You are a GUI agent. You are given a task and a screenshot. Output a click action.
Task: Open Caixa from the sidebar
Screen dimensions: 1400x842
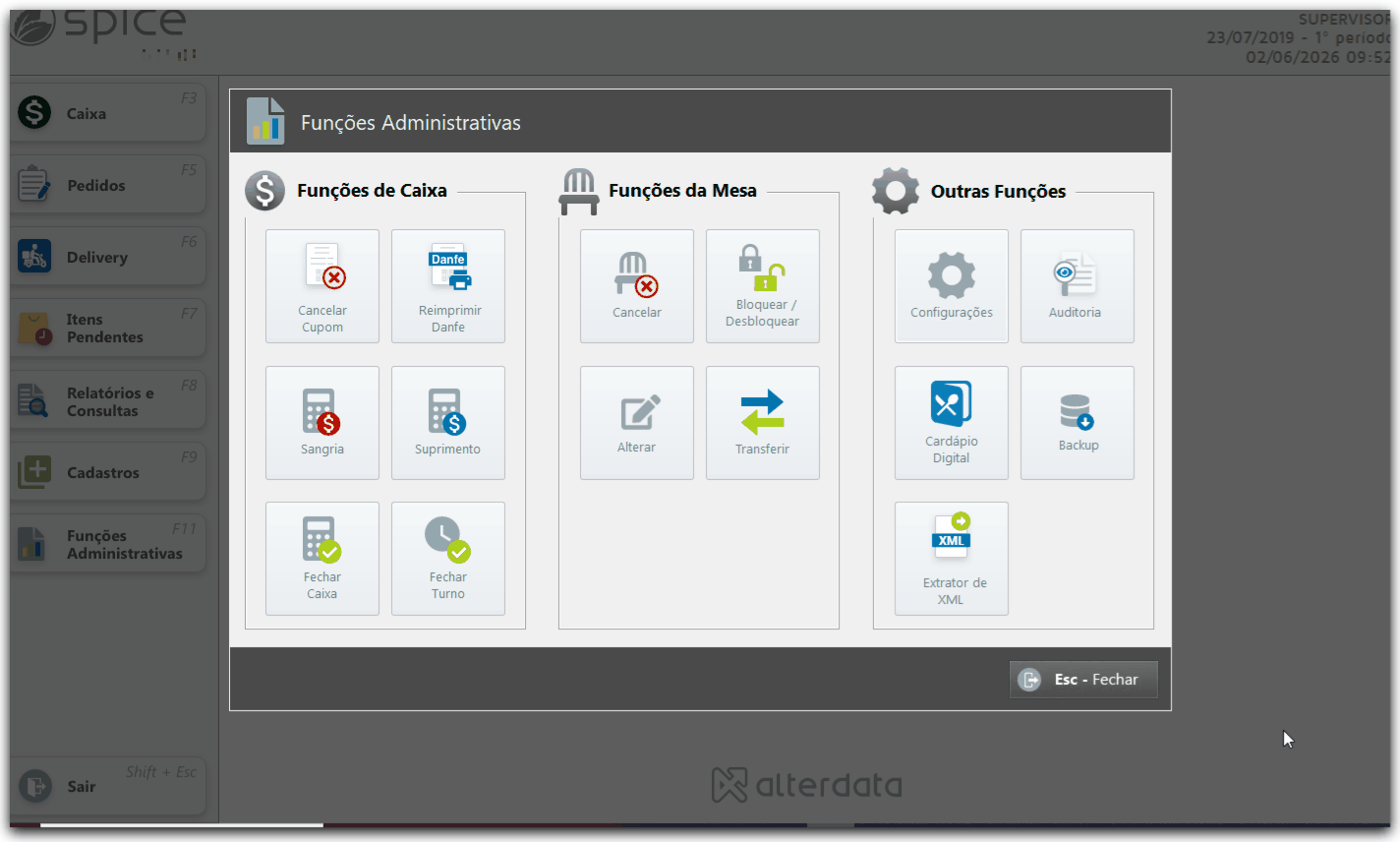point(108,112)
